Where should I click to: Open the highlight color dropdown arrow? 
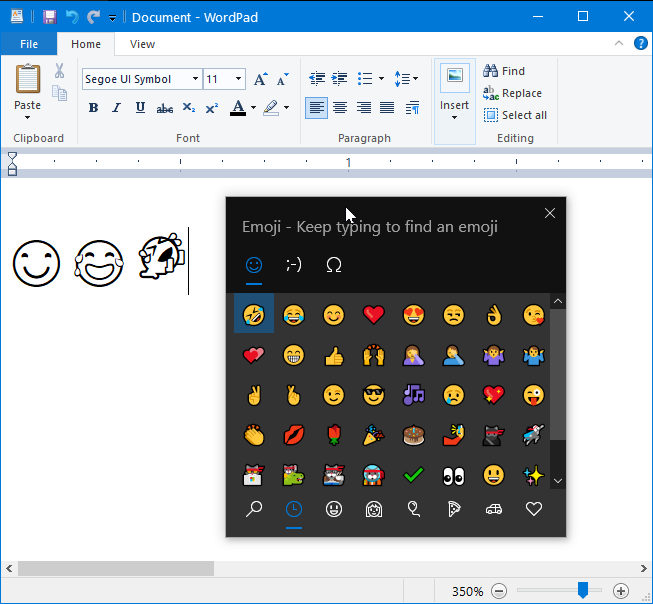pos(287,108)
